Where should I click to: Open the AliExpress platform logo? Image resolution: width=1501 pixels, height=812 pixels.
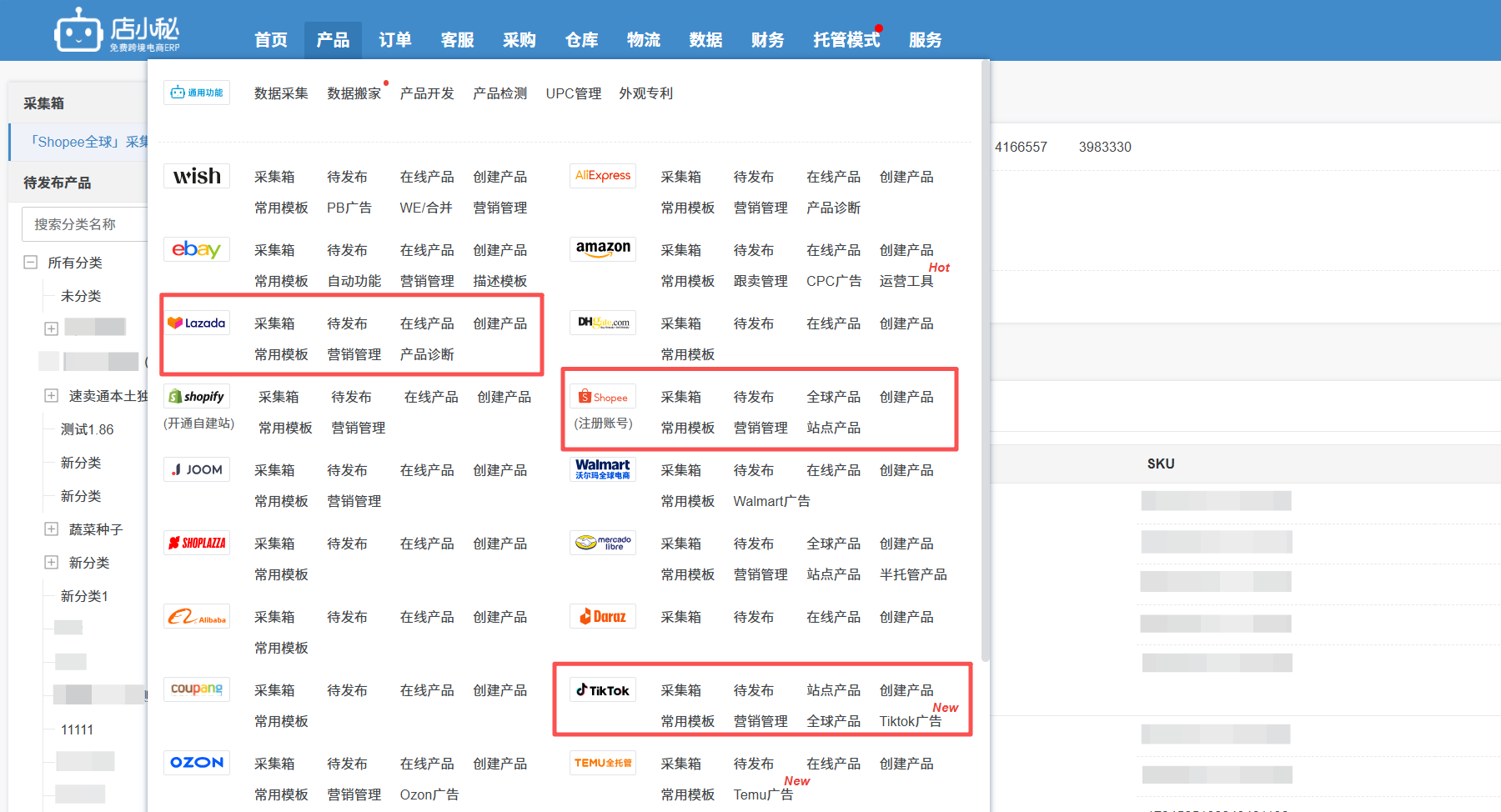click(x=603, y=176)
